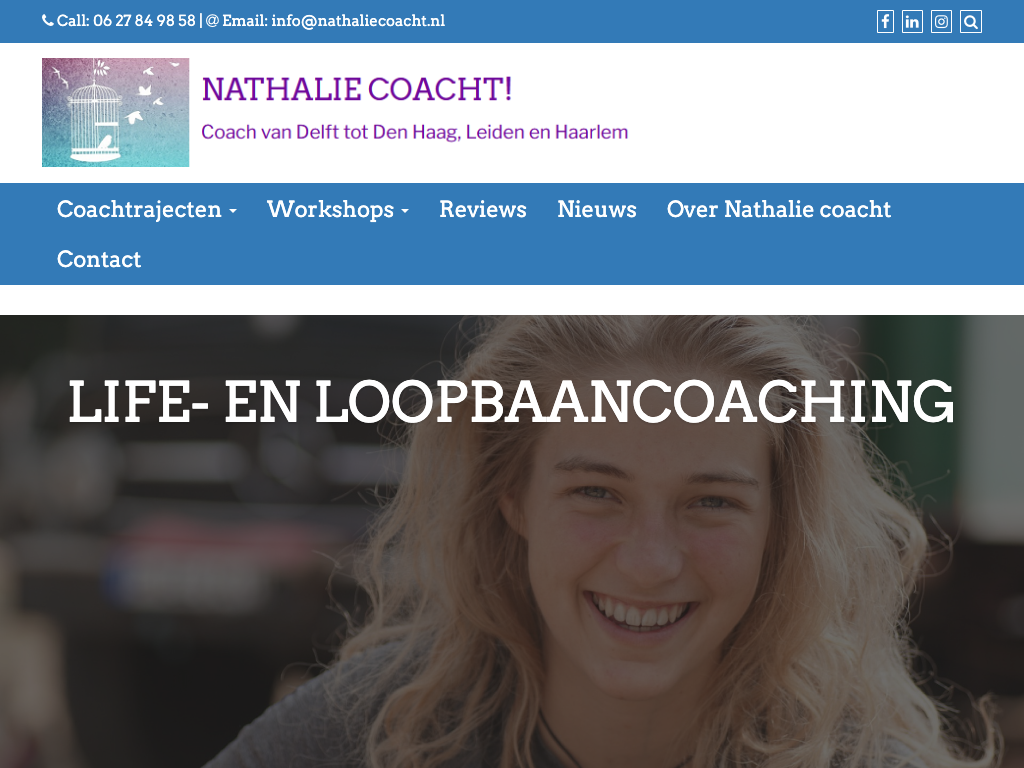The width and height of the screenshot is (1024, 768).
Task: Click the info@nathaliecoacht.nl email address
Action: tap(358, 21)
